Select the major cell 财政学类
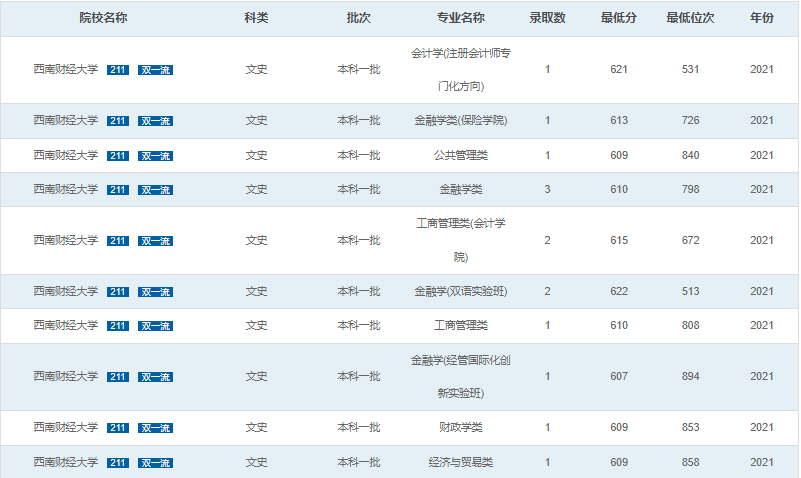This screenshot has height=478, width=801. [461, 427]
